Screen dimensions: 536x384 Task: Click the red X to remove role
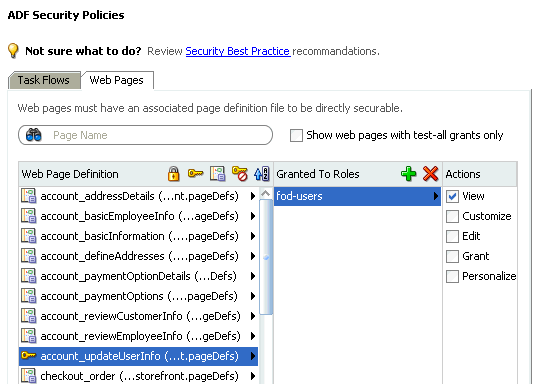pos(430,174)
